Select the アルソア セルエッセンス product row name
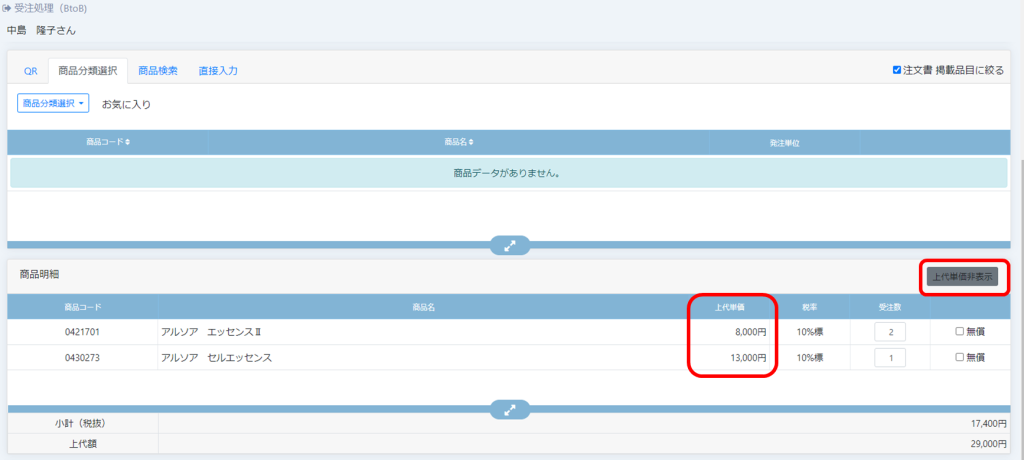 tap(217, 357)
